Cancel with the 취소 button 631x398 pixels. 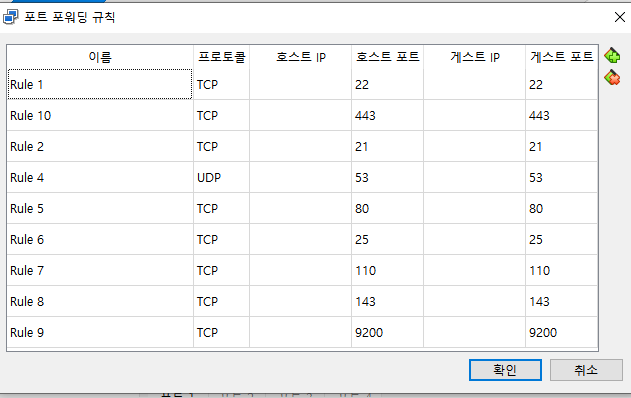(586, 370)
